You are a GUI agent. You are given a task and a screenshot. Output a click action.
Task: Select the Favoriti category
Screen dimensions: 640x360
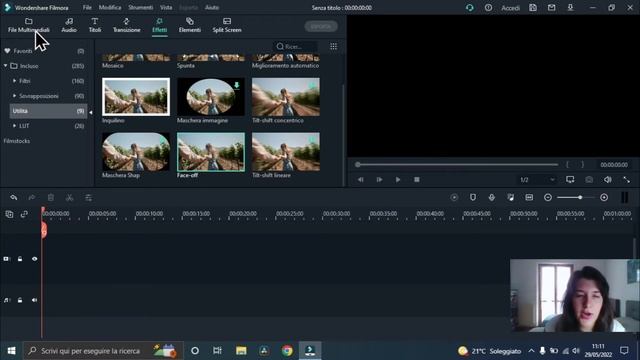[x=23, y=51]
